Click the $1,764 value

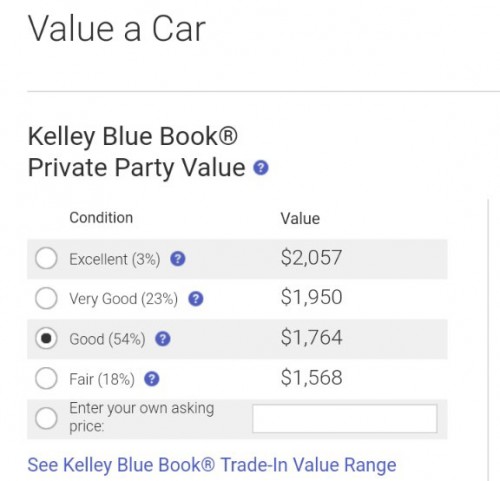311,338
